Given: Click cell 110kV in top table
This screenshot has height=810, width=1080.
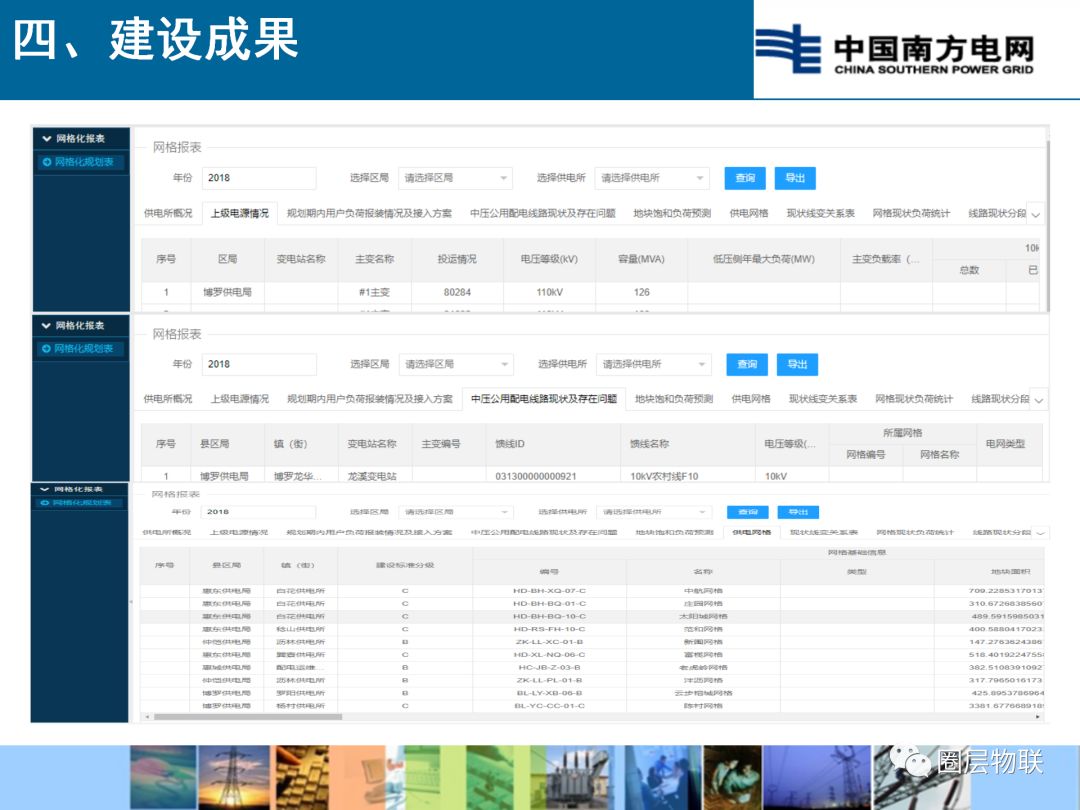Looking at the screenshot, I should (550, 292).
